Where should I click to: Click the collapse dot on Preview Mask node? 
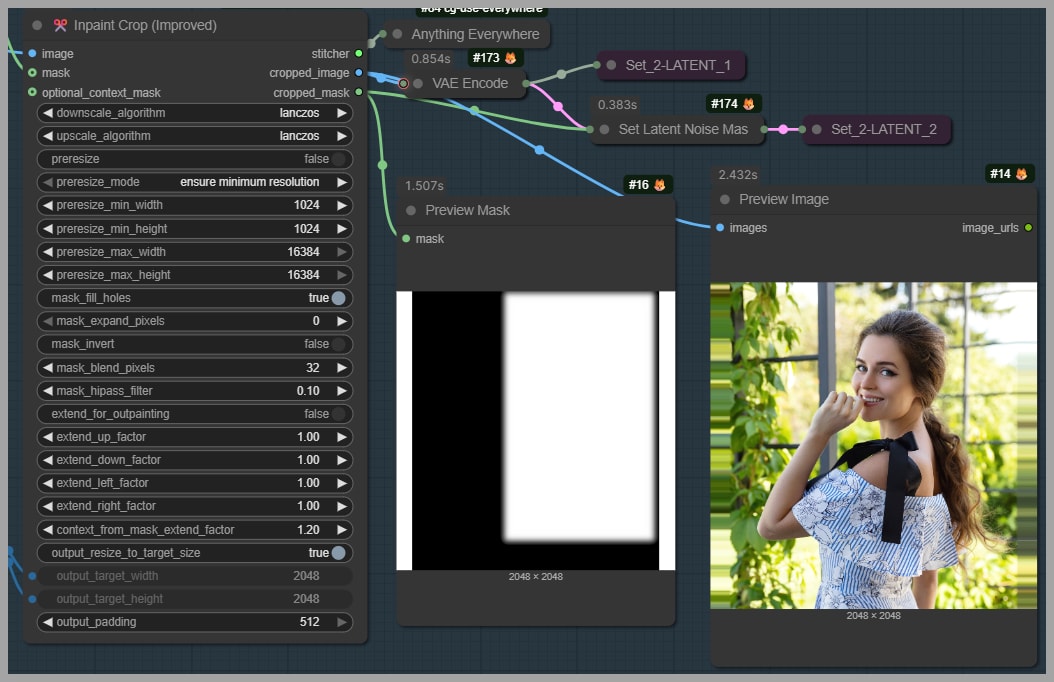tap(411, 210)
